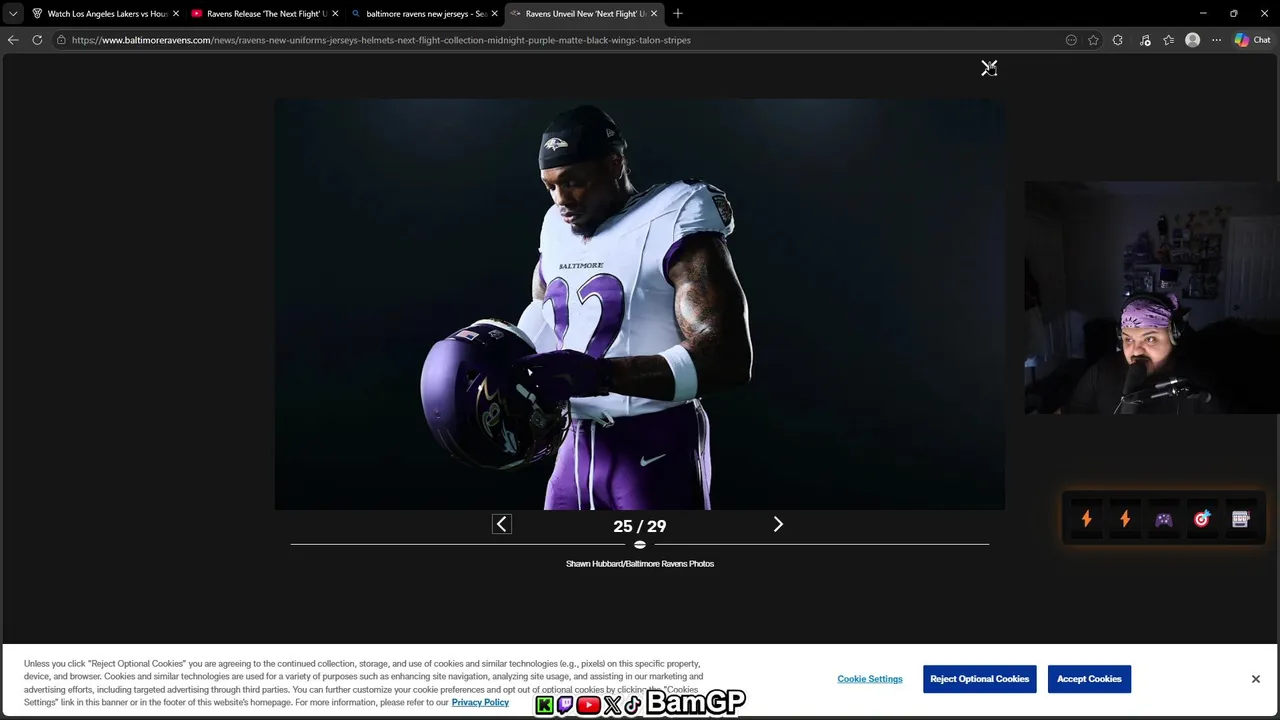Advance to the next gallery photo
The image size is (1280, 720).
[x=778, y=524]
